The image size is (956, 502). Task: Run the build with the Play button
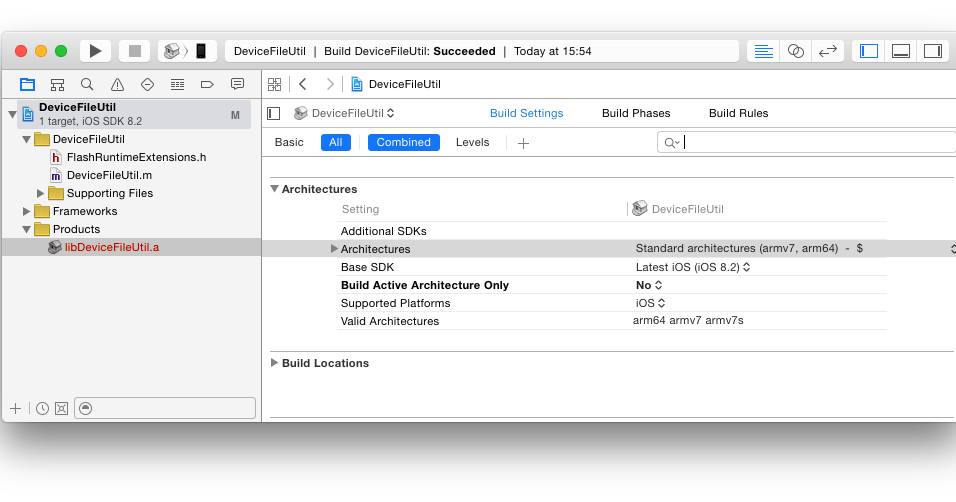pos(95,51)
